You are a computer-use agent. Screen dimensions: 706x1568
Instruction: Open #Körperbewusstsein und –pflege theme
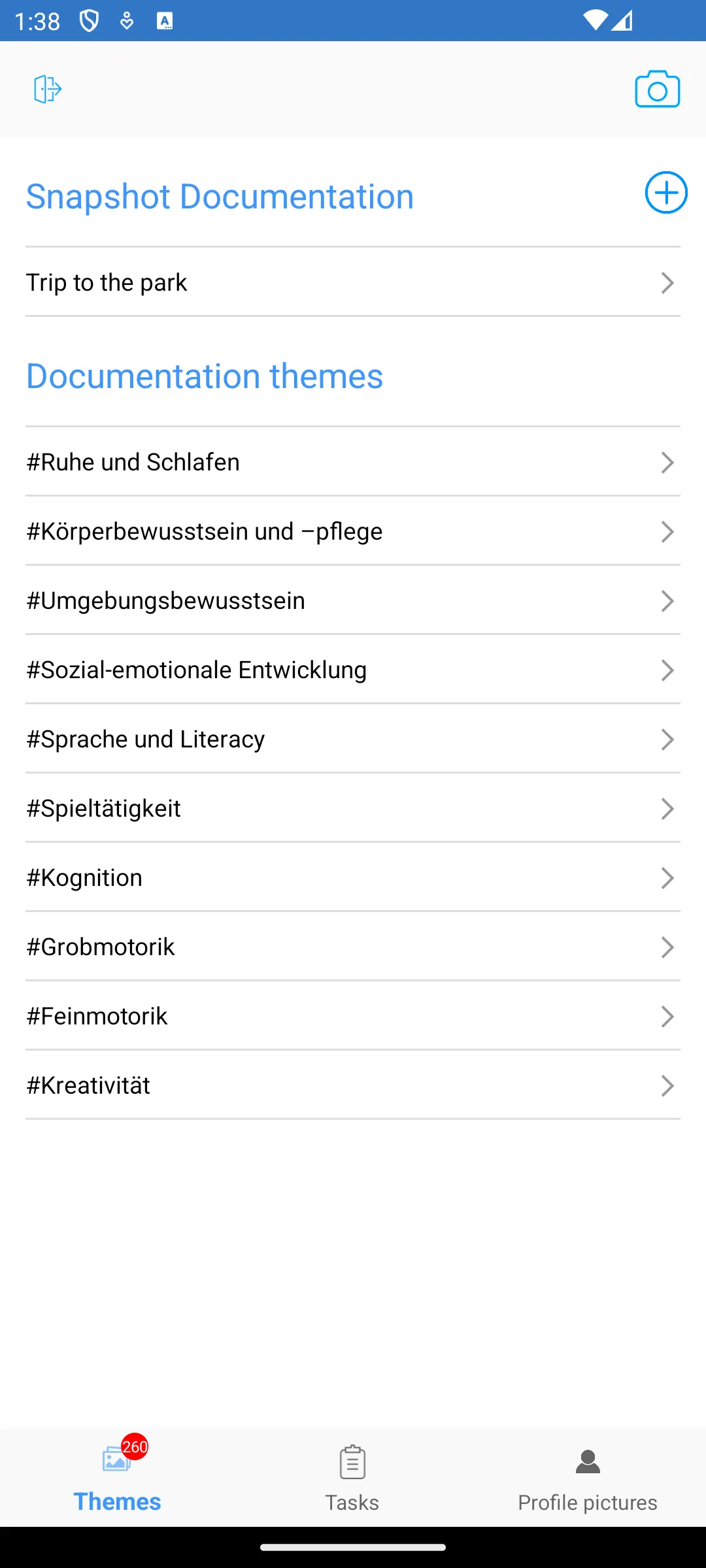(353, 531)
